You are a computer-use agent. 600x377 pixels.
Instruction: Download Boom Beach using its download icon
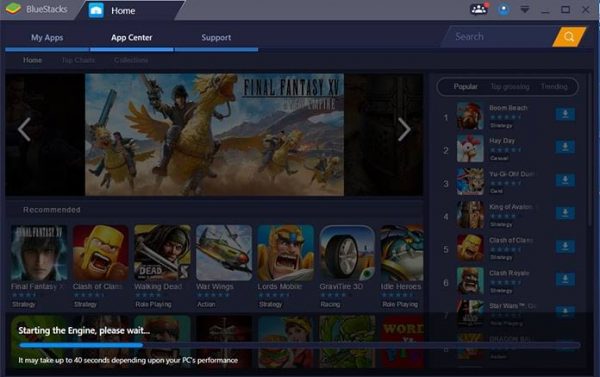565,114
